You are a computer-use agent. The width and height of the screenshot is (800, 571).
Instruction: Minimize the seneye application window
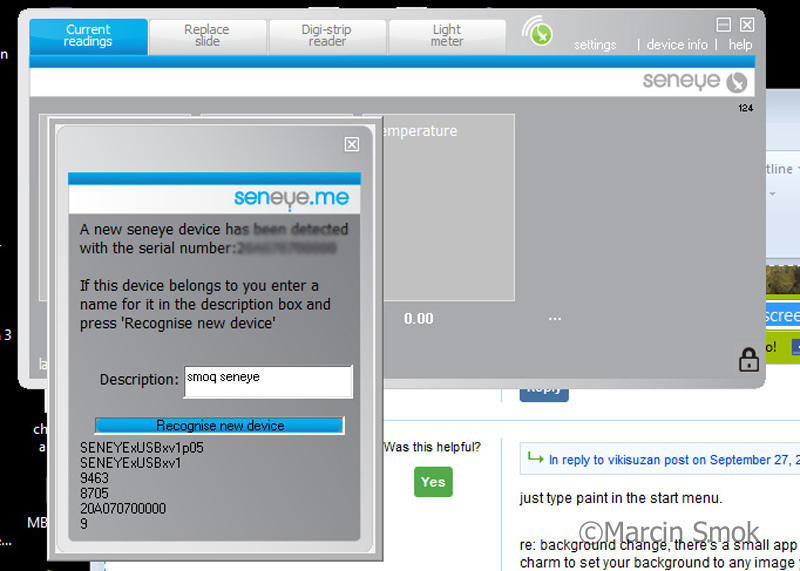pyautogui.click(x=723, y=24)
